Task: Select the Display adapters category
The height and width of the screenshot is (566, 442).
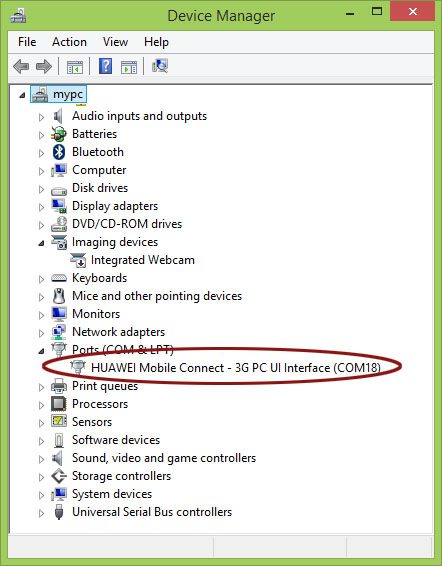Action: 115,206
